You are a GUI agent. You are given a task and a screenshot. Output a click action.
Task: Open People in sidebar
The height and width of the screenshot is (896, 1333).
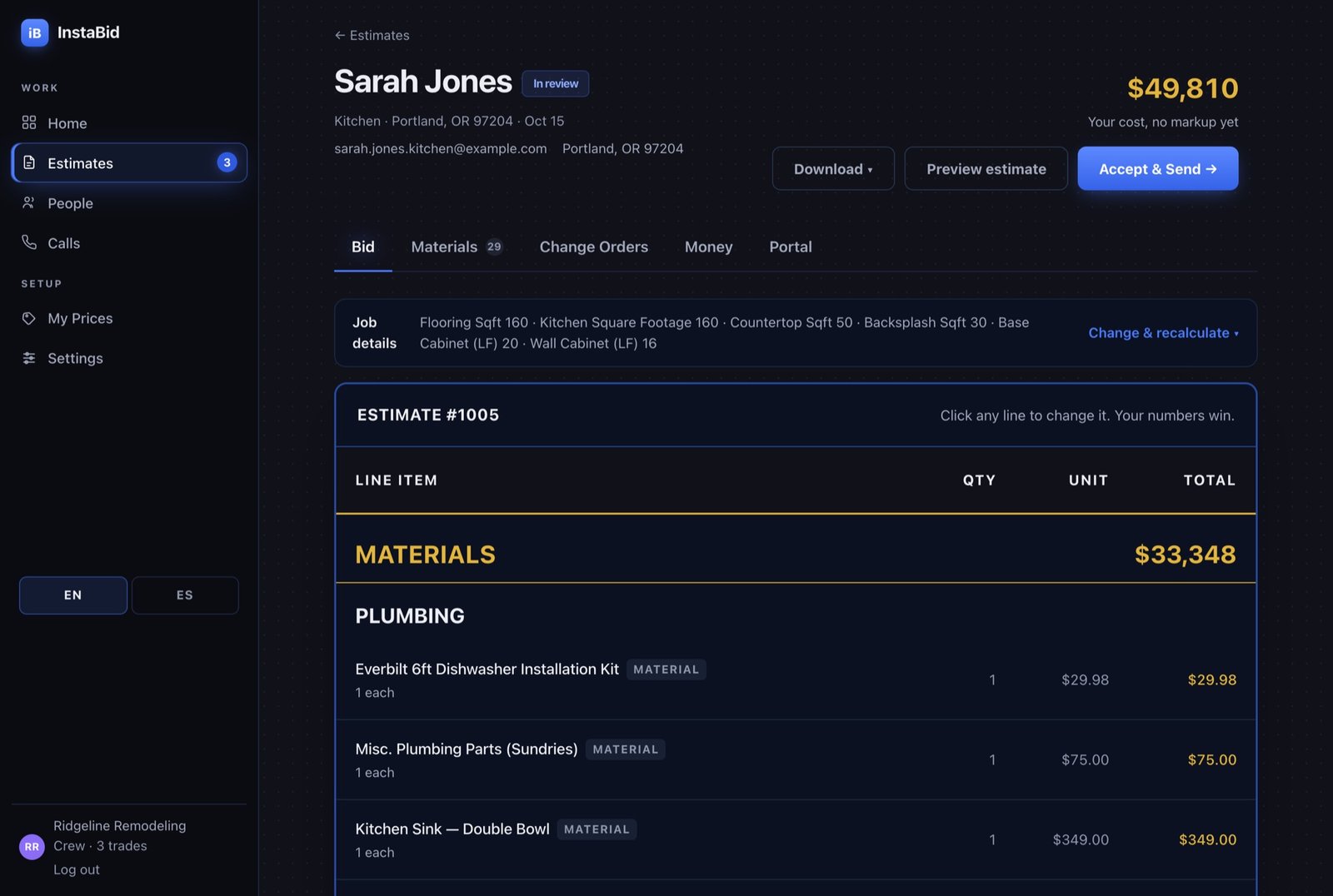tap(129, 202)
